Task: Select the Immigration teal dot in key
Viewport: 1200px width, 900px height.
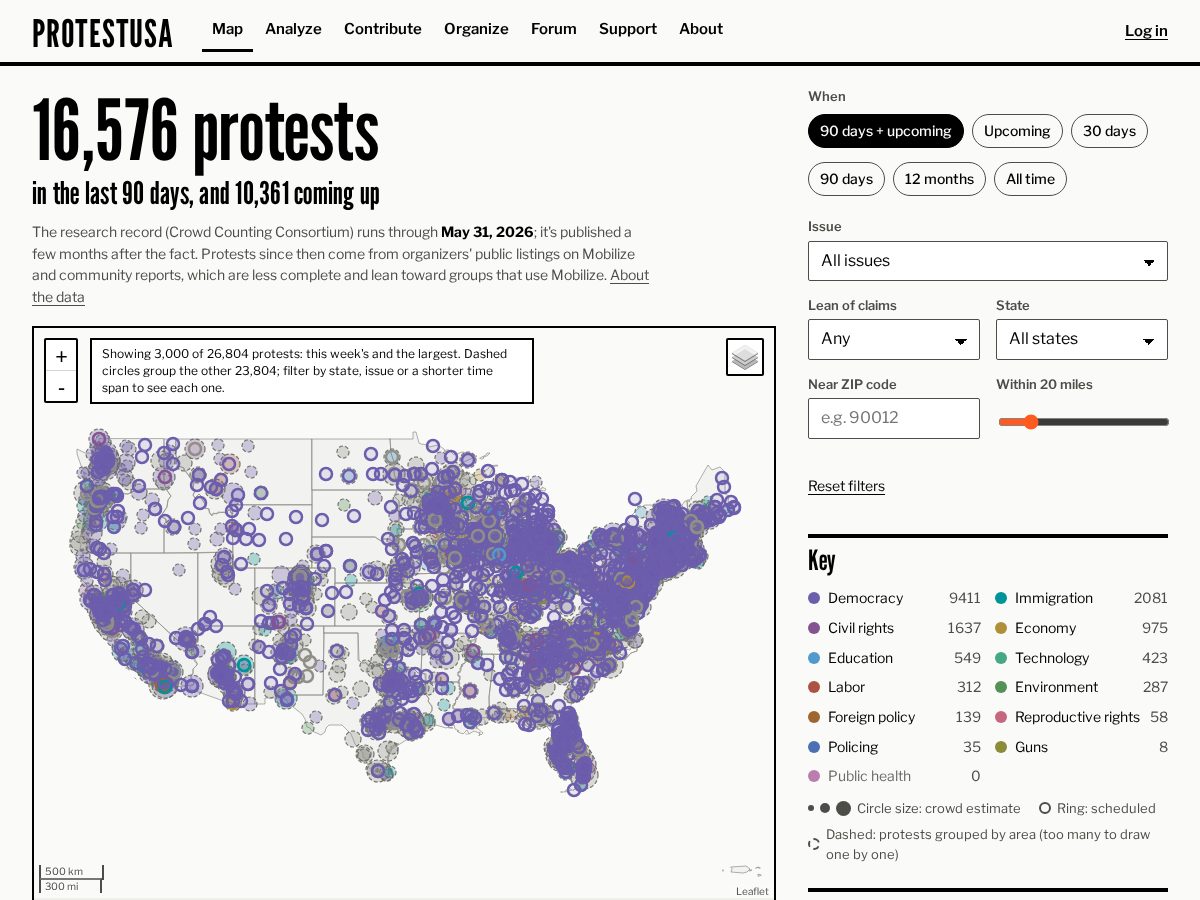Action: click(1001, 598)
